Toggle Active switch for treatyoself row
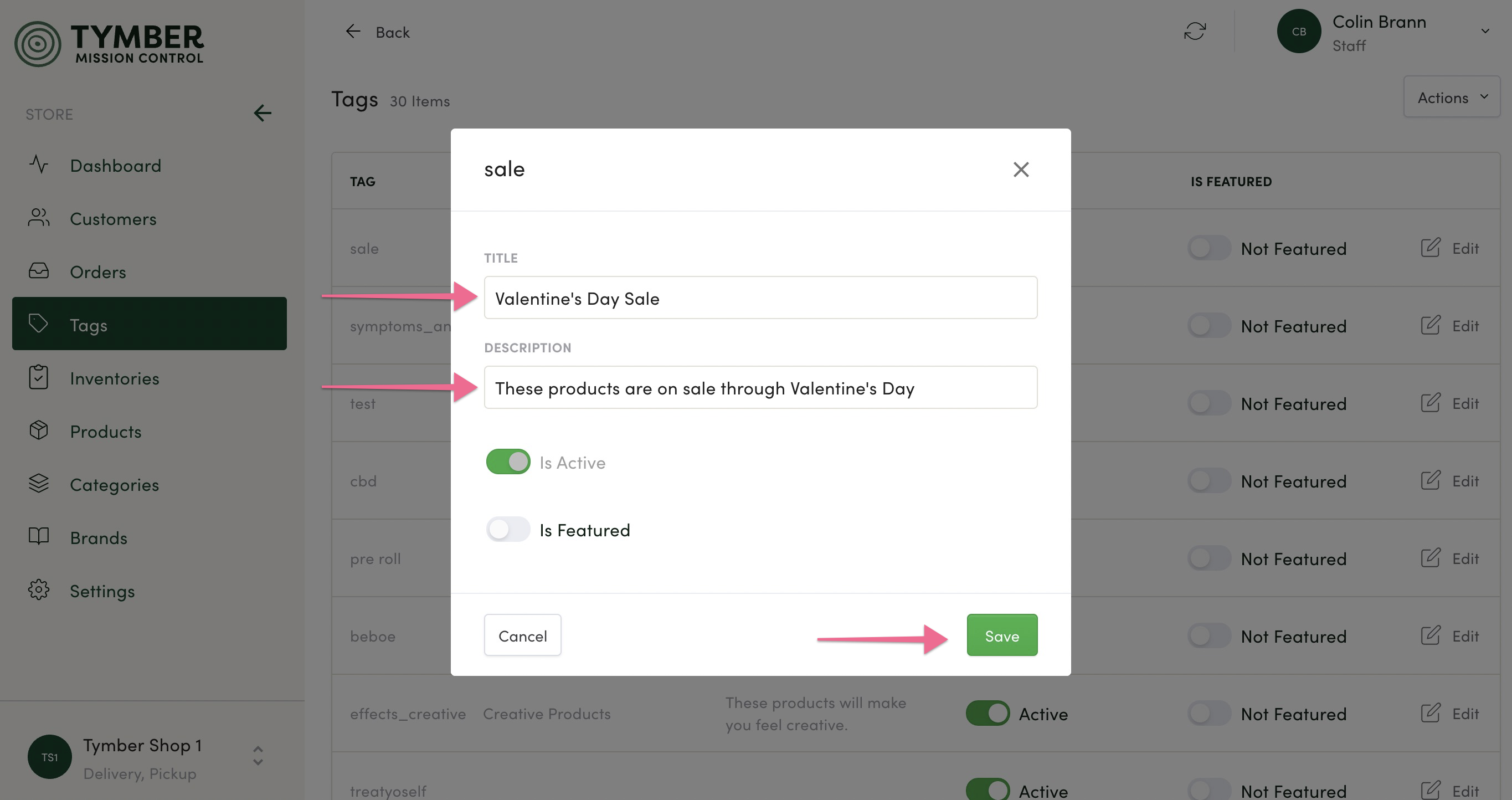Screen dimensions: 1512x800 pos(988,790)
